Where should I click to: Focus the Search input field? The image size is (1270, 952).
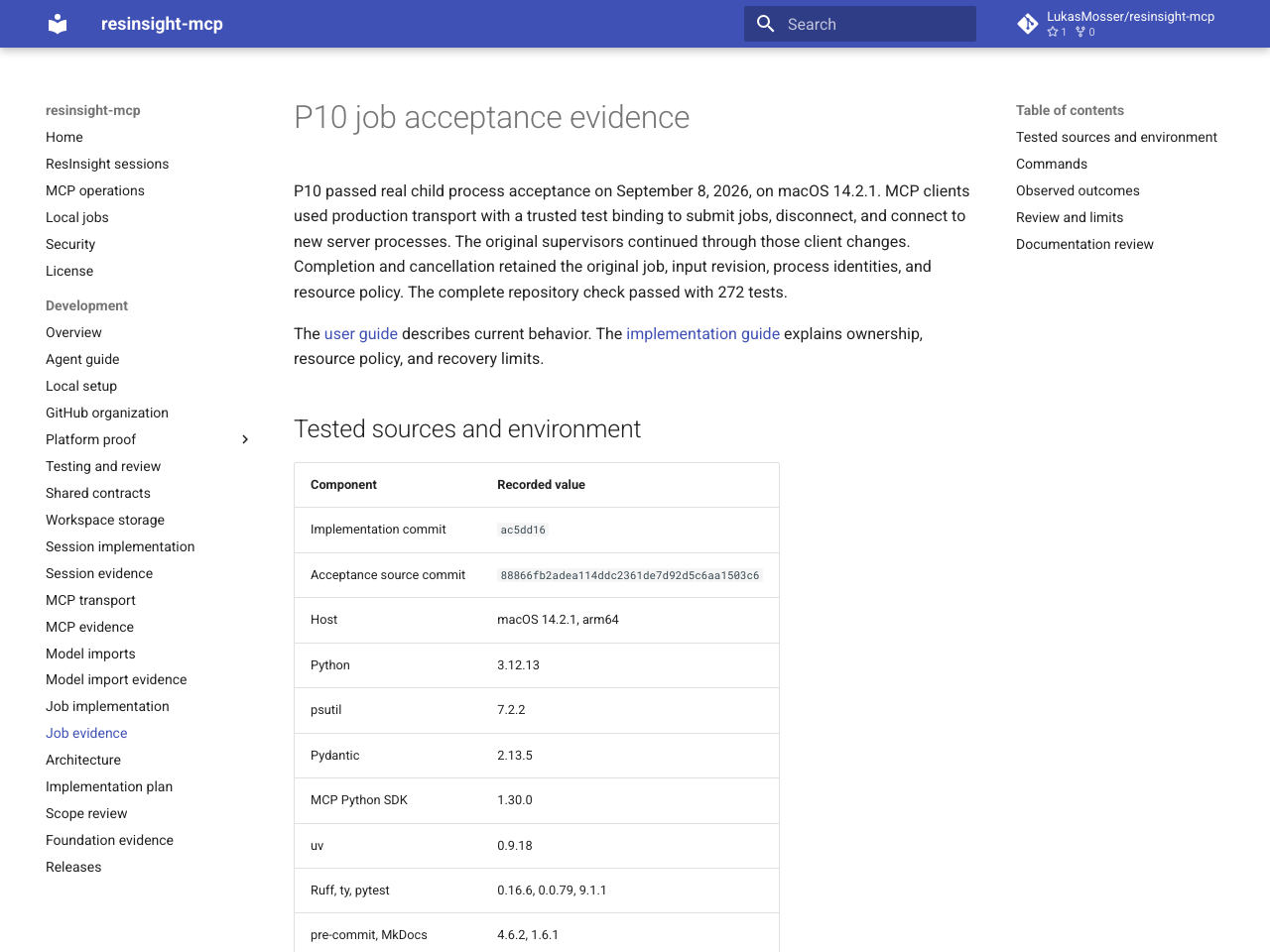[860, 24]
